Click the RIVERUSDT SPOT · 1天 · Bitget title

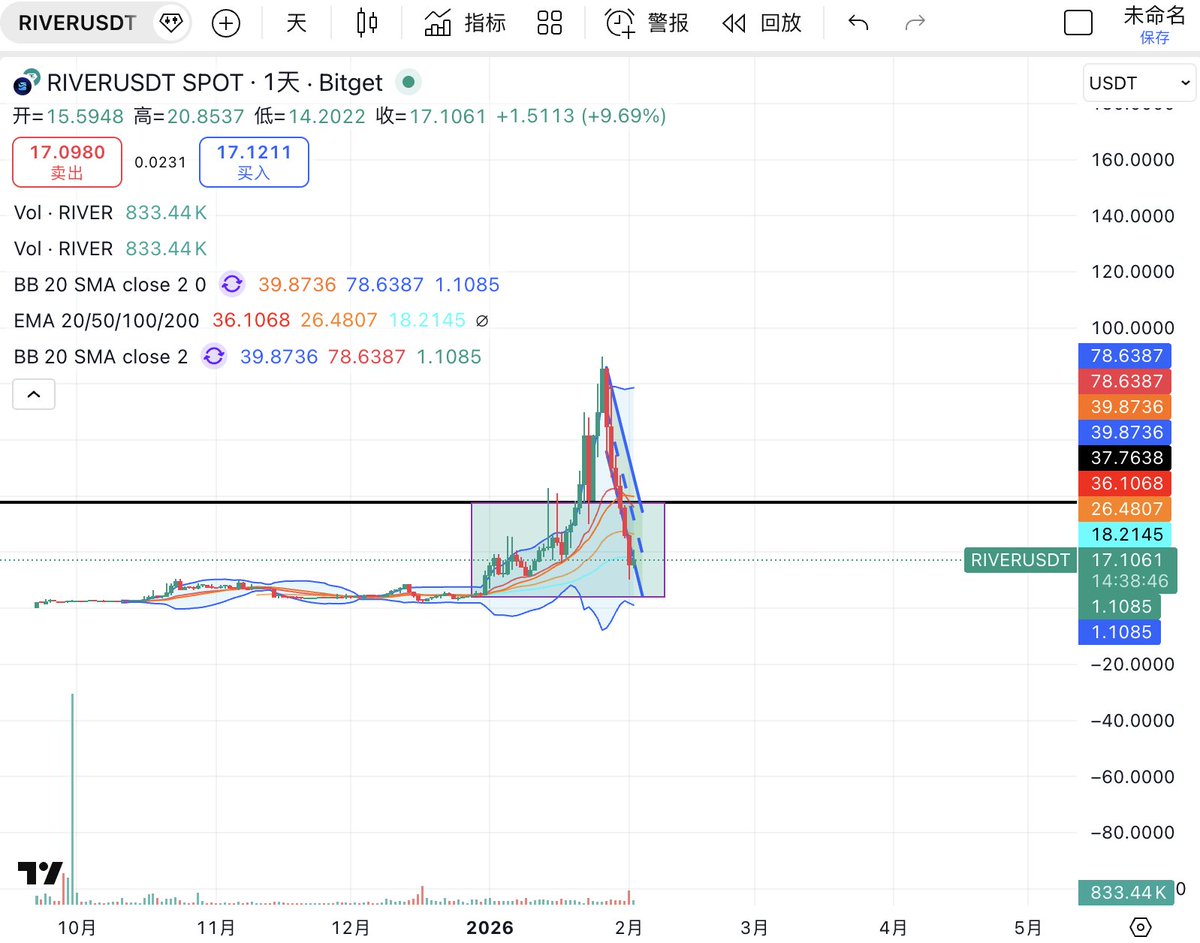click(217, 82)
